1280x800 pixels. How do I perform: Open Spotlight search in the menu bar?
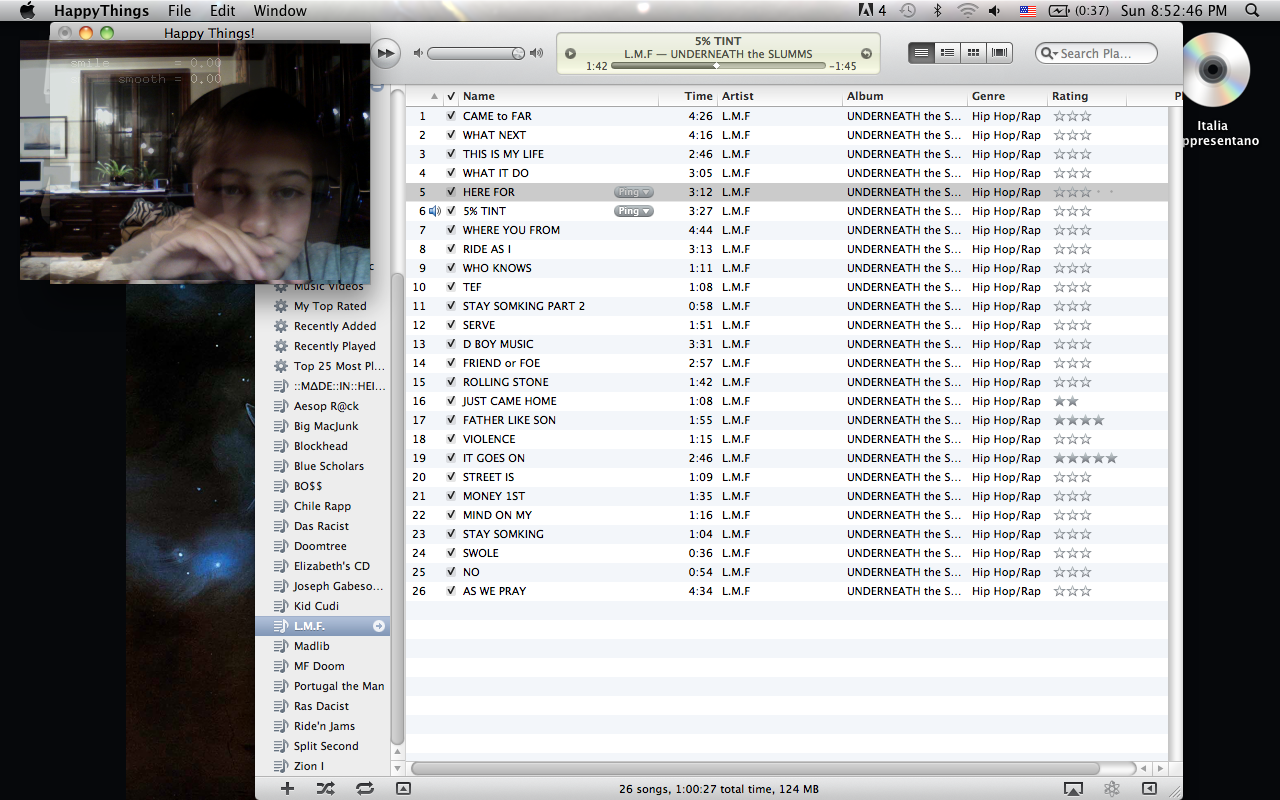pos(1252,11)
